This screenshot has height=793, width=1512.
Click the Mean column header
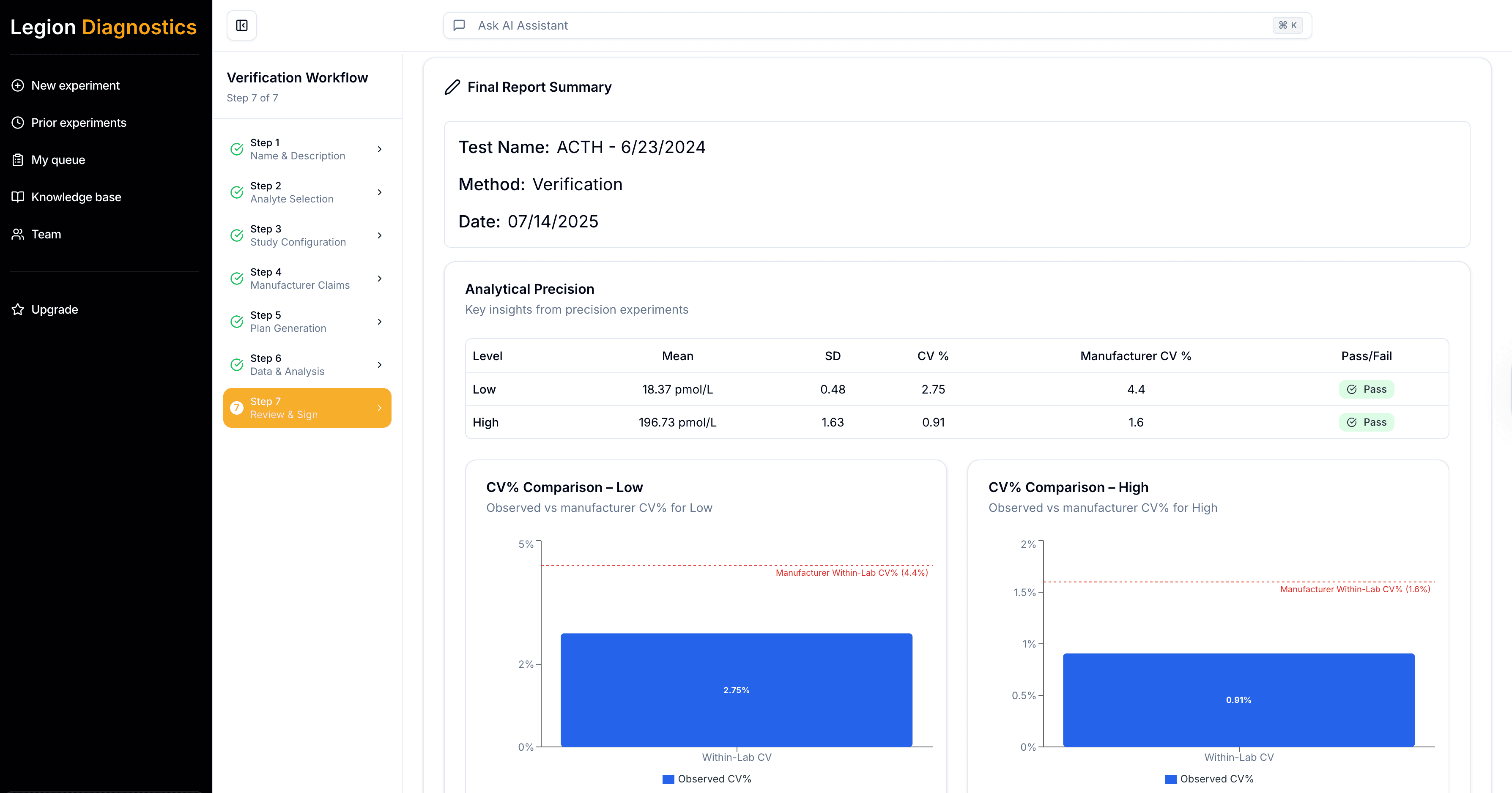click(677, 355)
